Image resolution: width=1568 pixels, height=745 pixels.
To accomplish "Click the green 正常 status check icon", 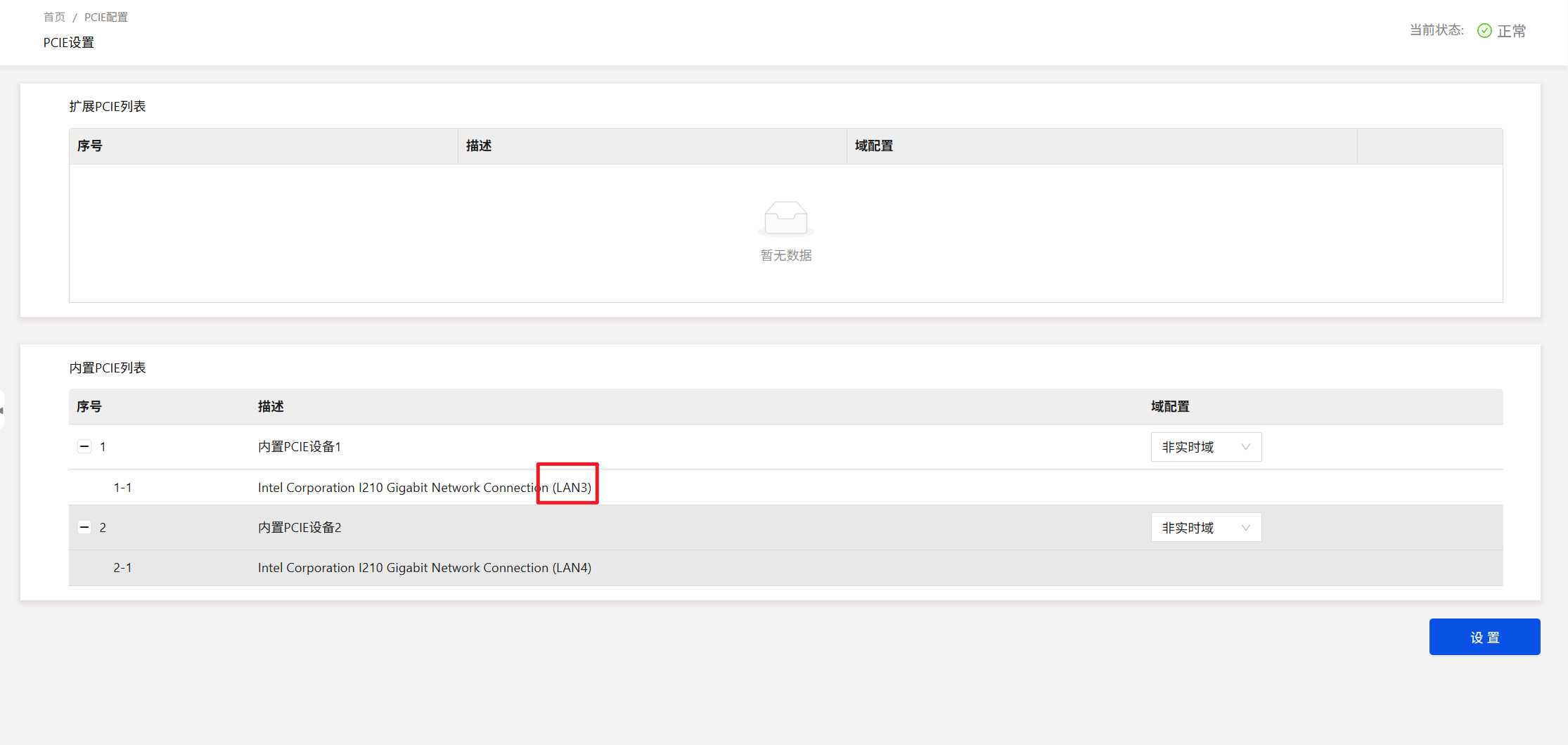I will 1484,30.
